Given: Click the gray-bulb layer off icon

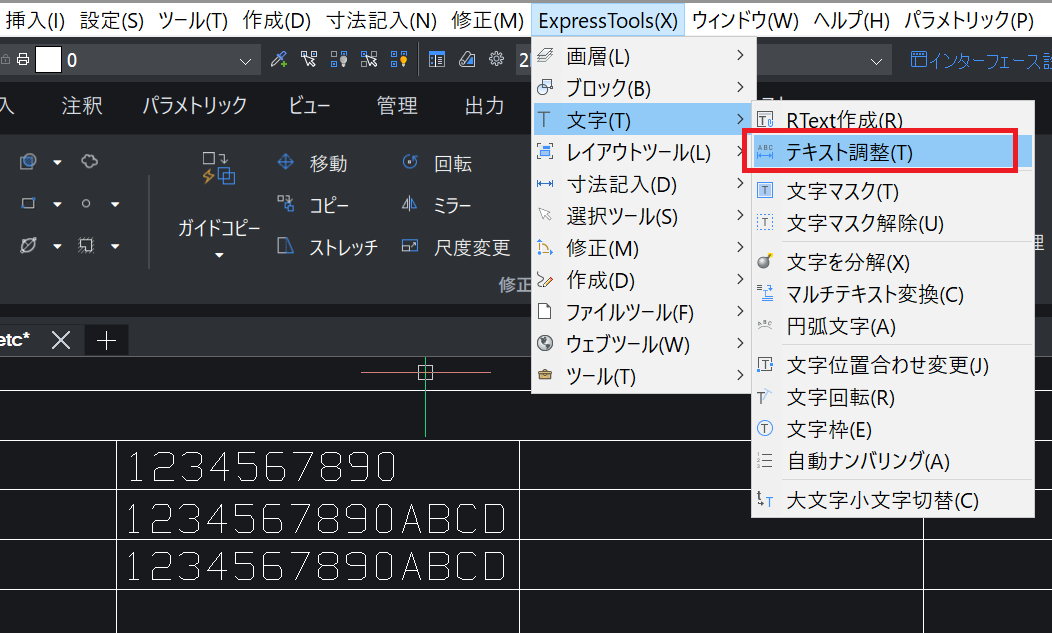Looking at the screenshot, I should (x=339, y=60).
